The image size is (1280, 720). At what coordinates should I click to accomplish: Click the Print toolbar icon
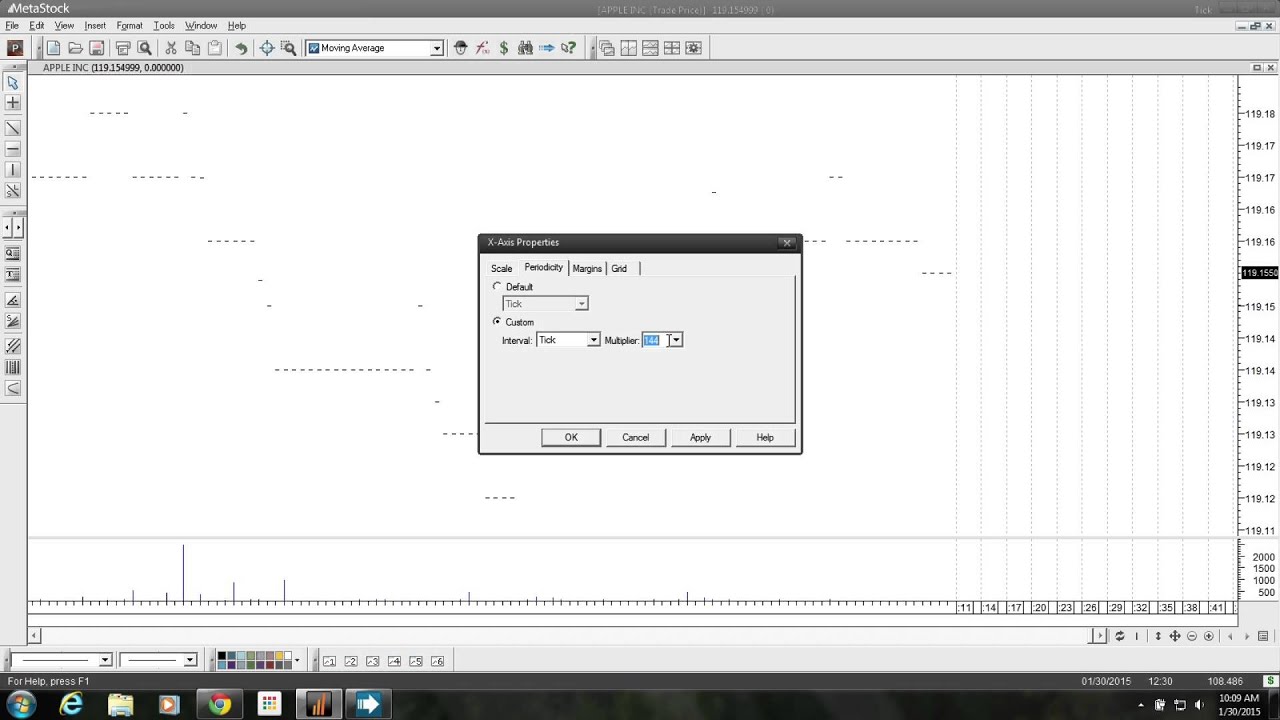click(x=123, y=48)
